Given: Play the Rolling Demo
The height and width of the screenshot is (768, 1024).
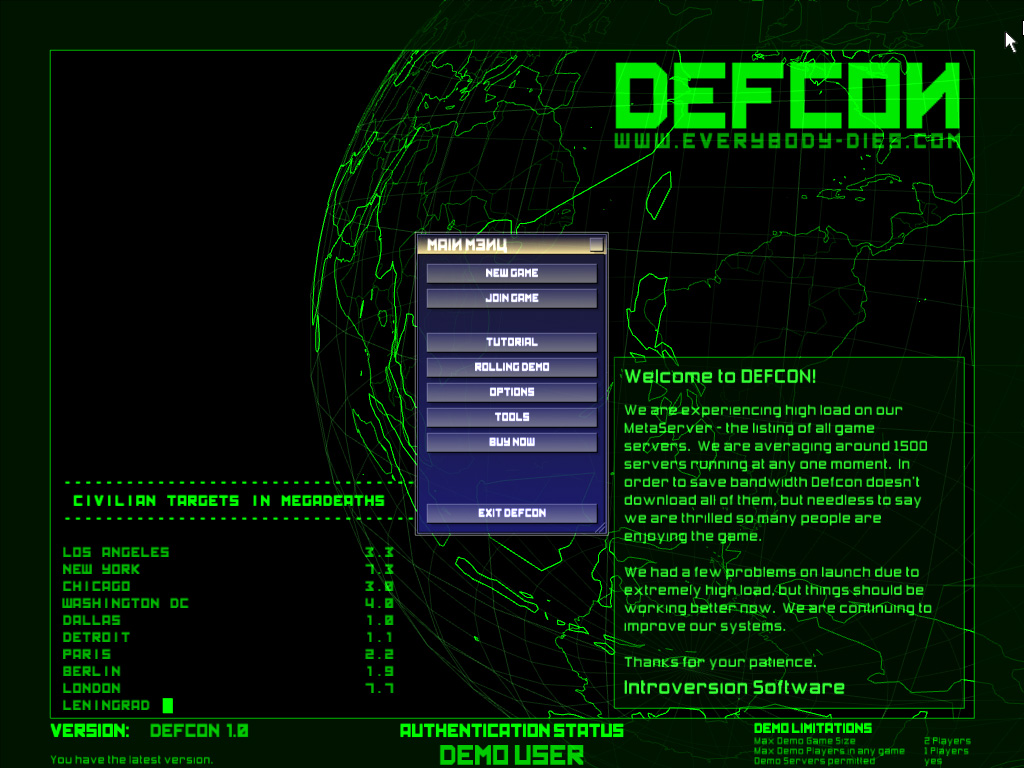Looking at the screenshot, I should pyautogui.click(x=511, y=367).
